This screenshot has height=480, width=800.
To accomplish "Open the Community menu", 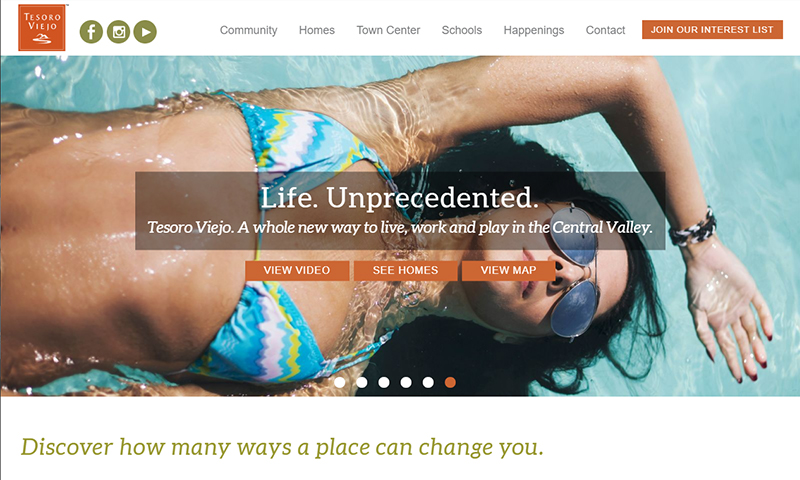I will [x=248, y=31].
